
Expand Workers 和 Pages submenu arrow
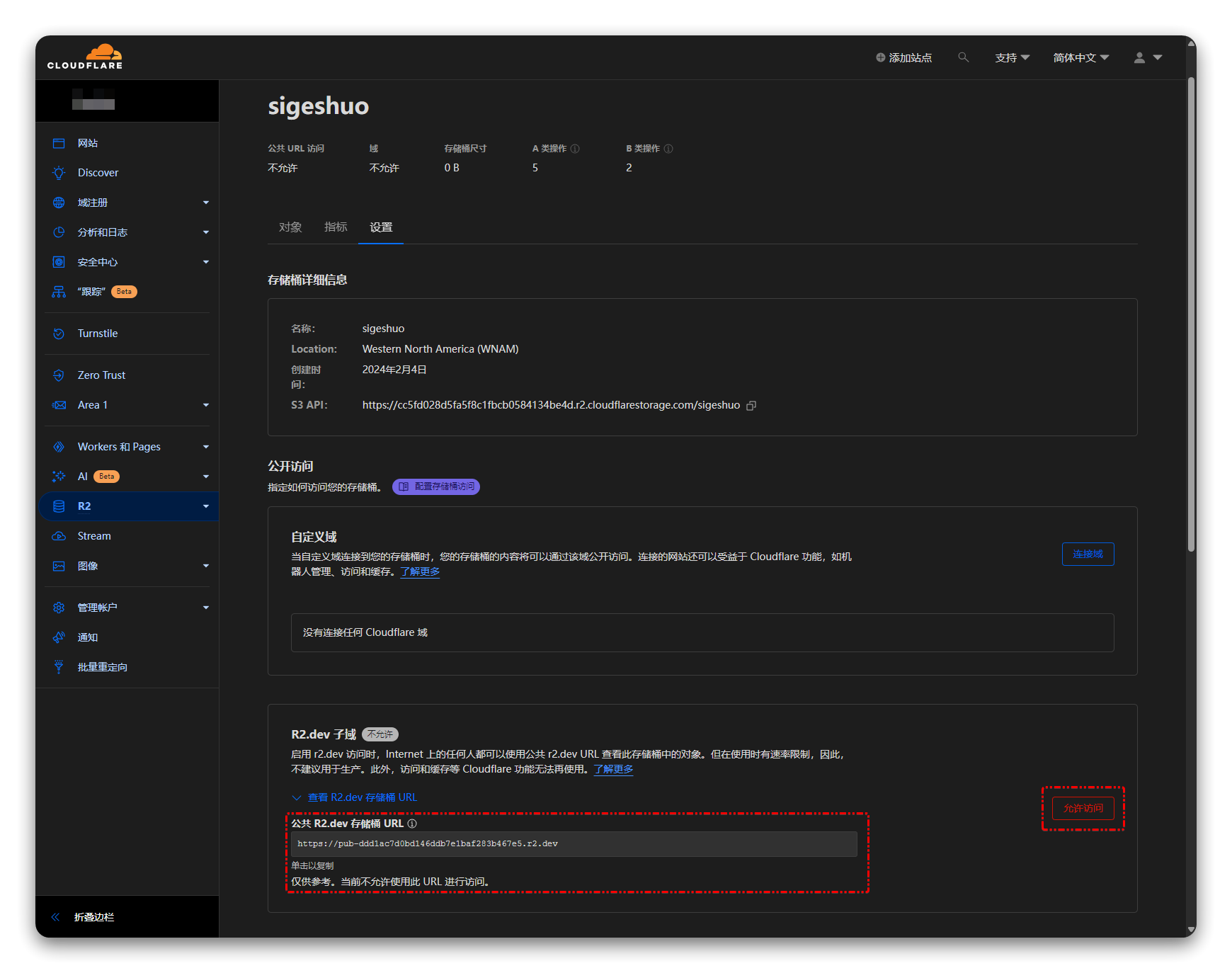coord(206,447)
